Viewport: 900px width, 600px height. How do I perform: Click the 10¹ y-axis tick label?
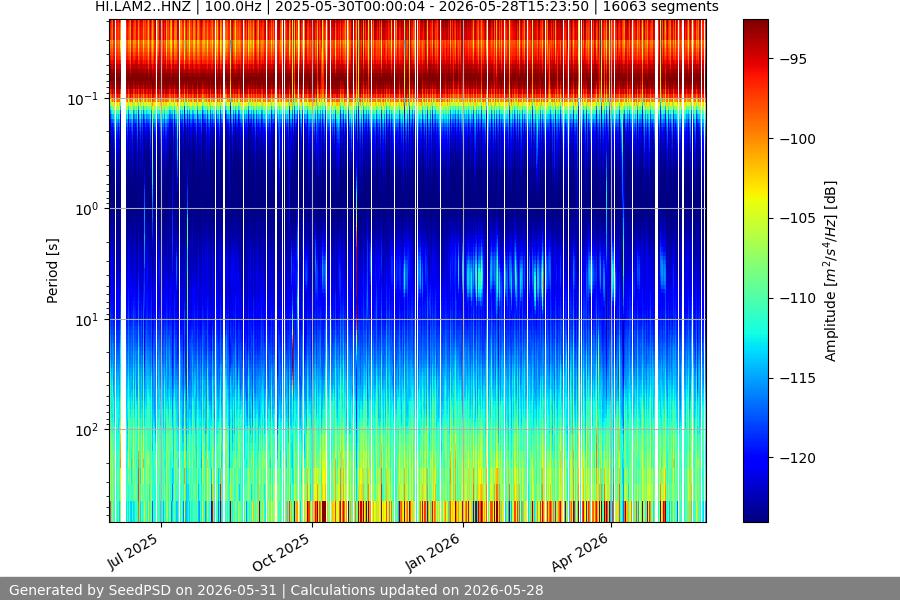(87, 320)
